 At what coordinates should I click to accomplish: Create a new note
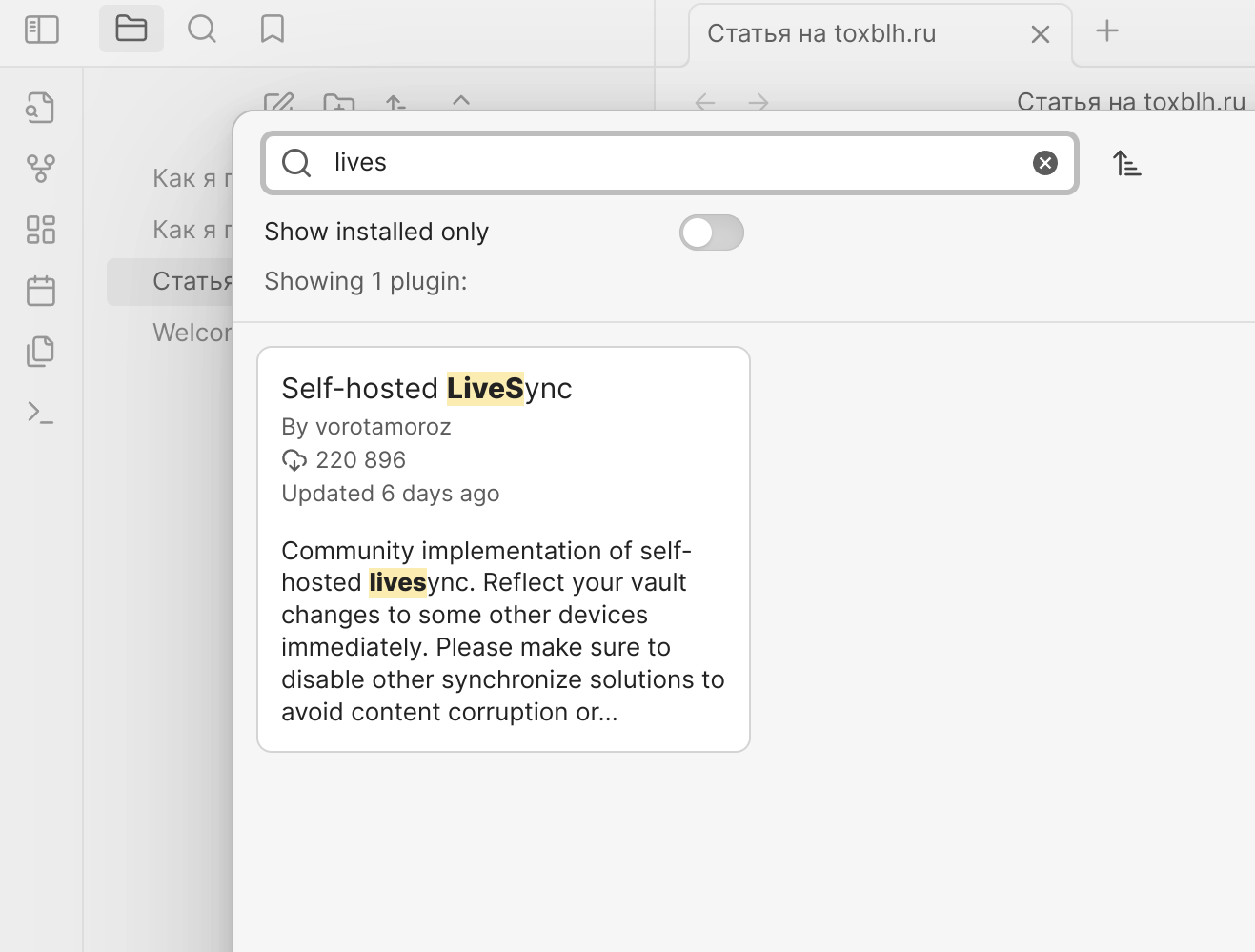point(278,103)
